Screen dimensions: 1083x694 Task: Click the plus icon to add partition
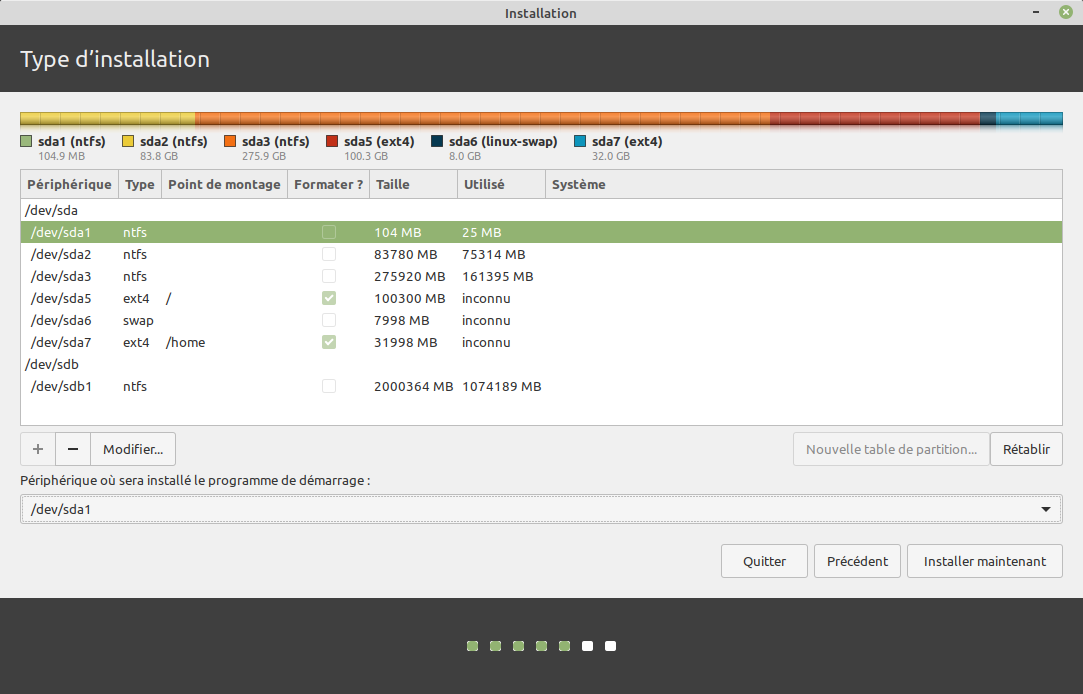tap(38, 449)
